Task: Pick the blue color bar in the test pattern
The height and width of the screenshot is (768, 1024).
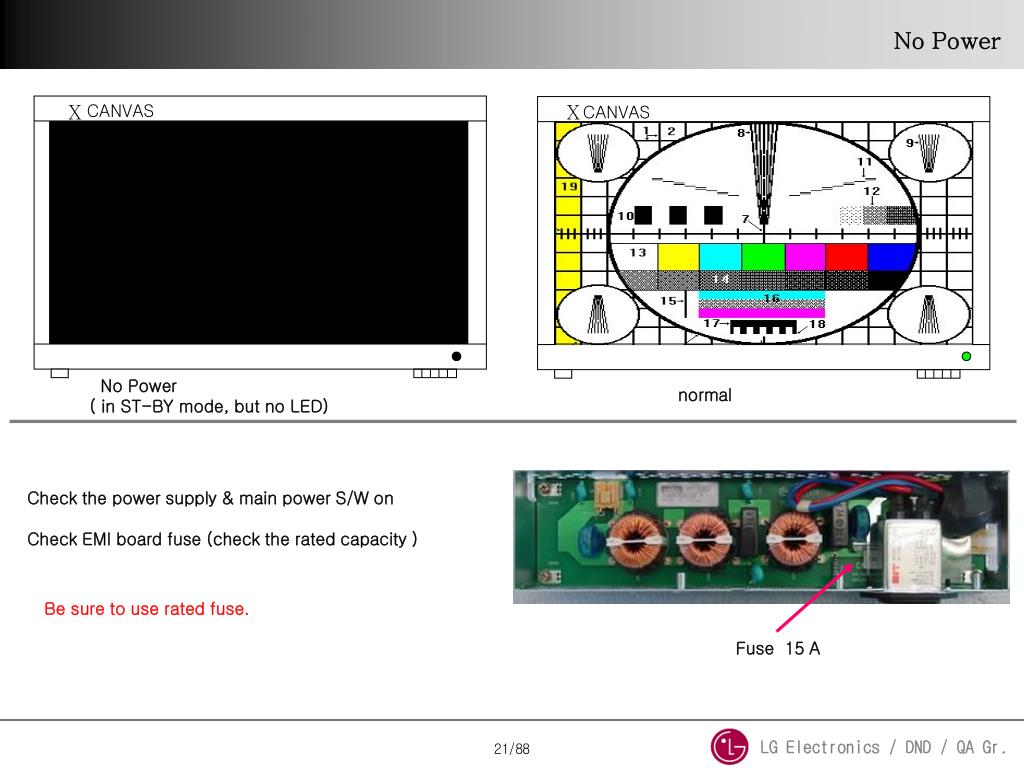Action: [891, 257]
